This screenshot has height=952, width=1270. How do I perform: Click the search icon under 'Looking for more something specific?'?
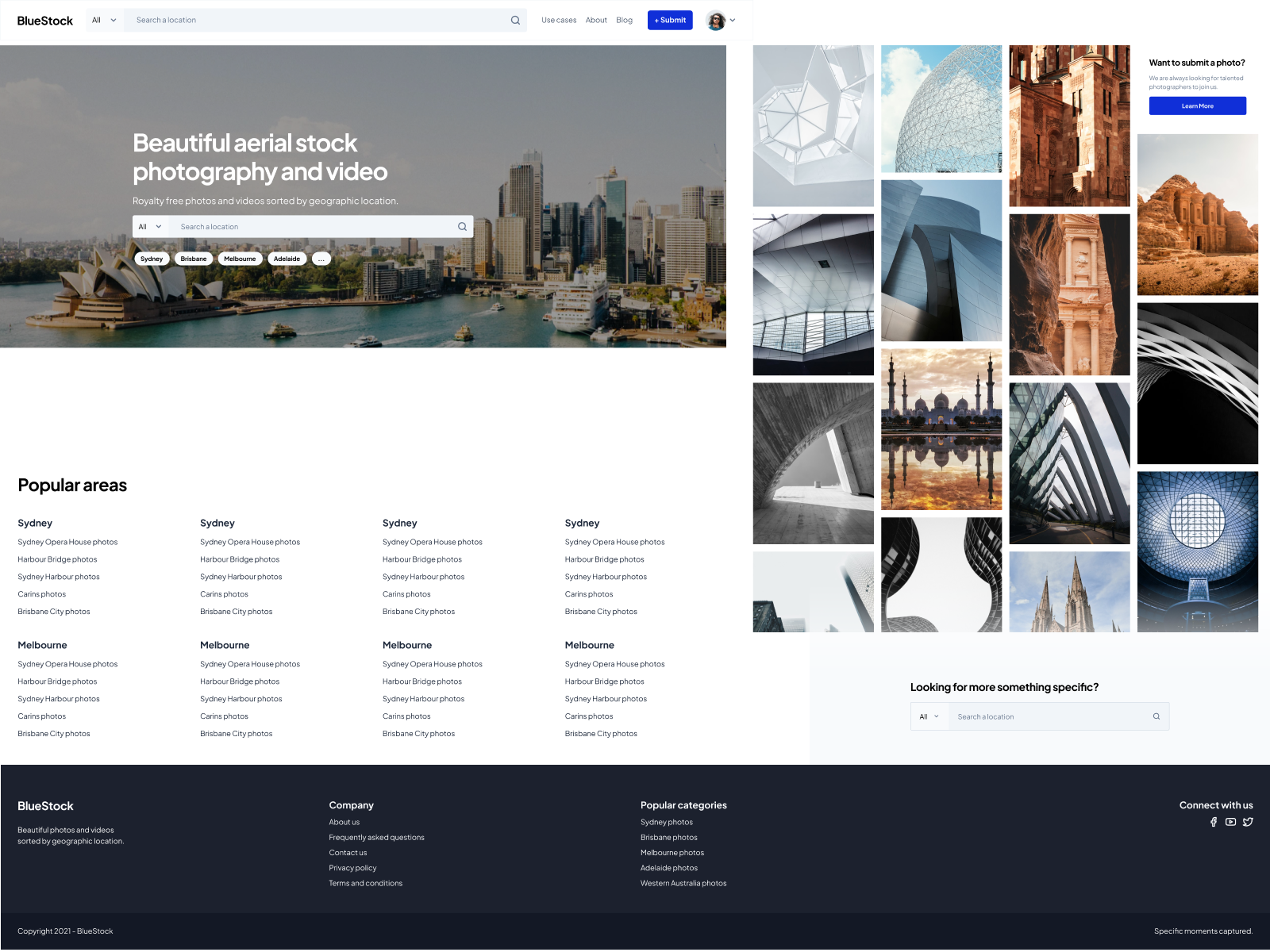[x=1156, y=717]
